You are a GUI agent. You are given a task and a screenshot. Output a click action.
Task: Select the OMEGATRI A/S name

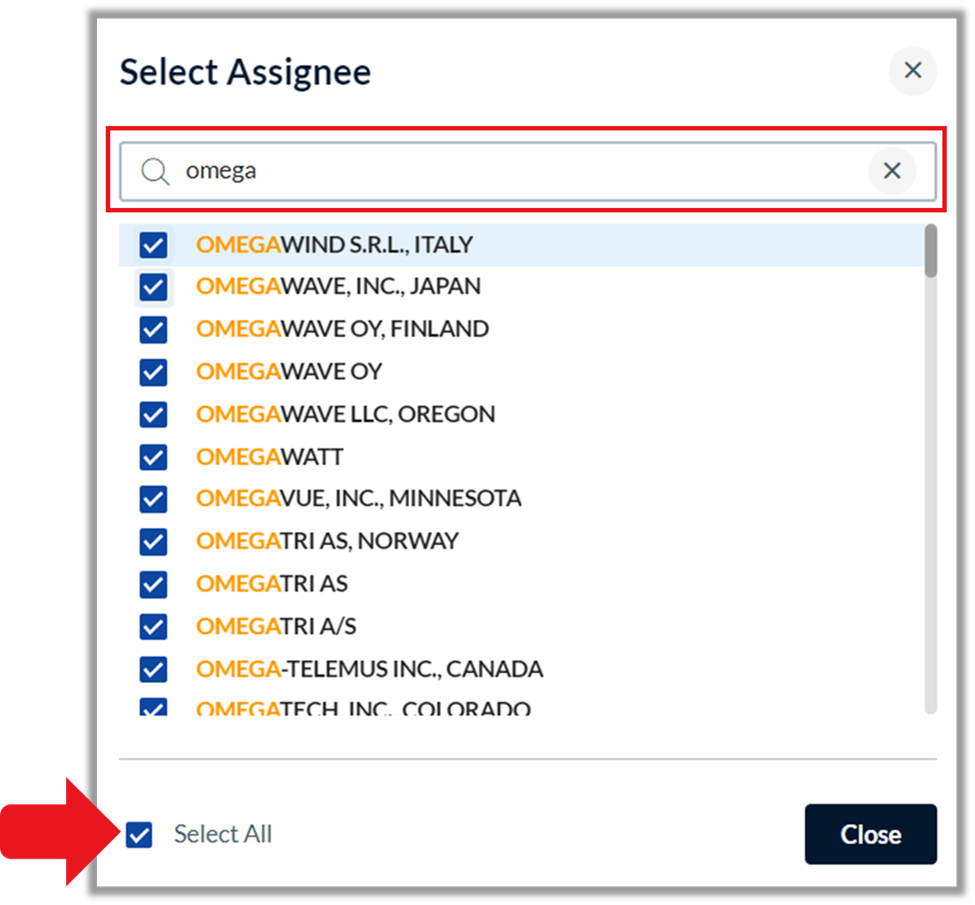276,626
